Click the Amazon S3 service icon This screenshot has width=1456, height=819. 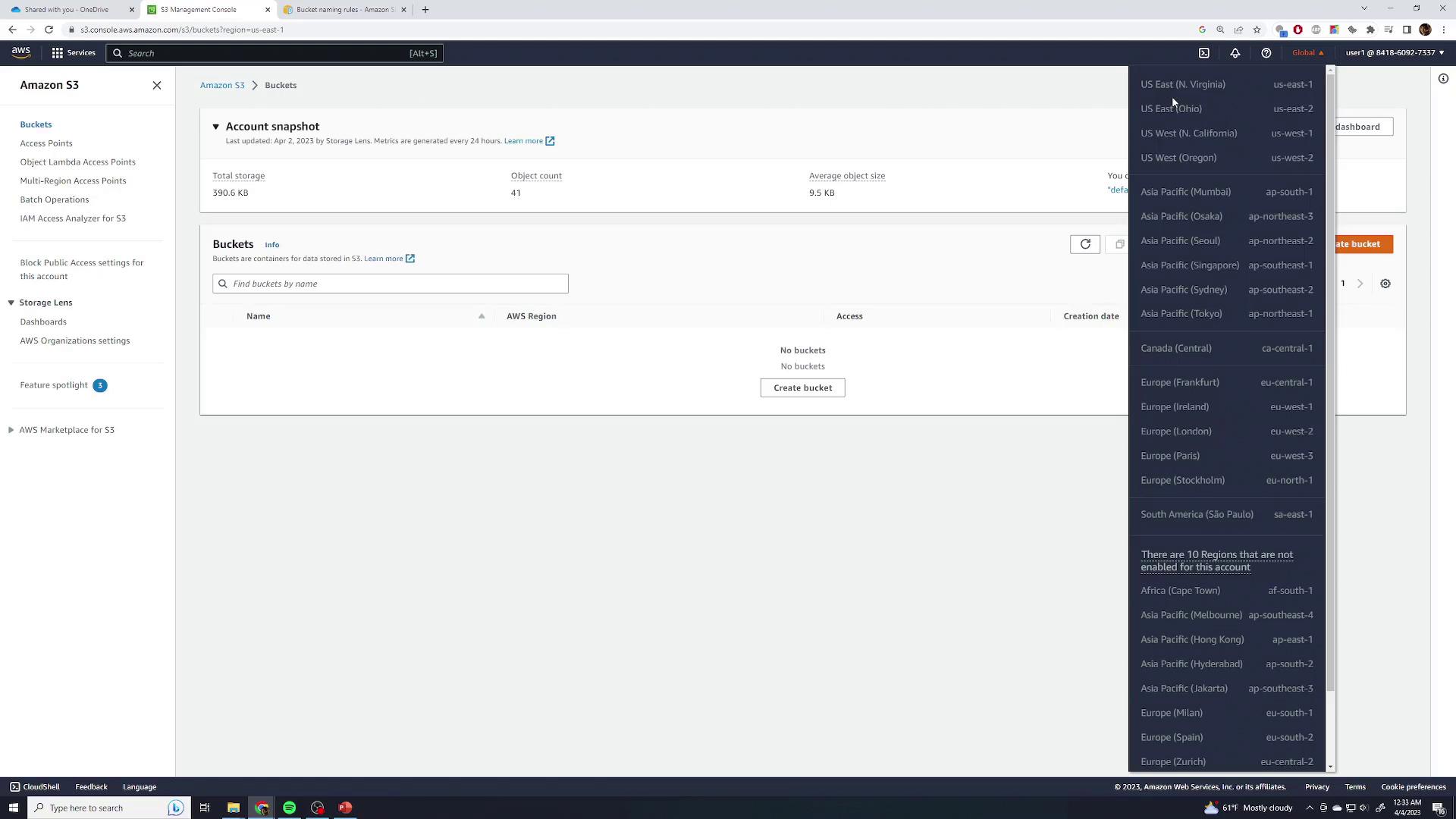point(223,85)
